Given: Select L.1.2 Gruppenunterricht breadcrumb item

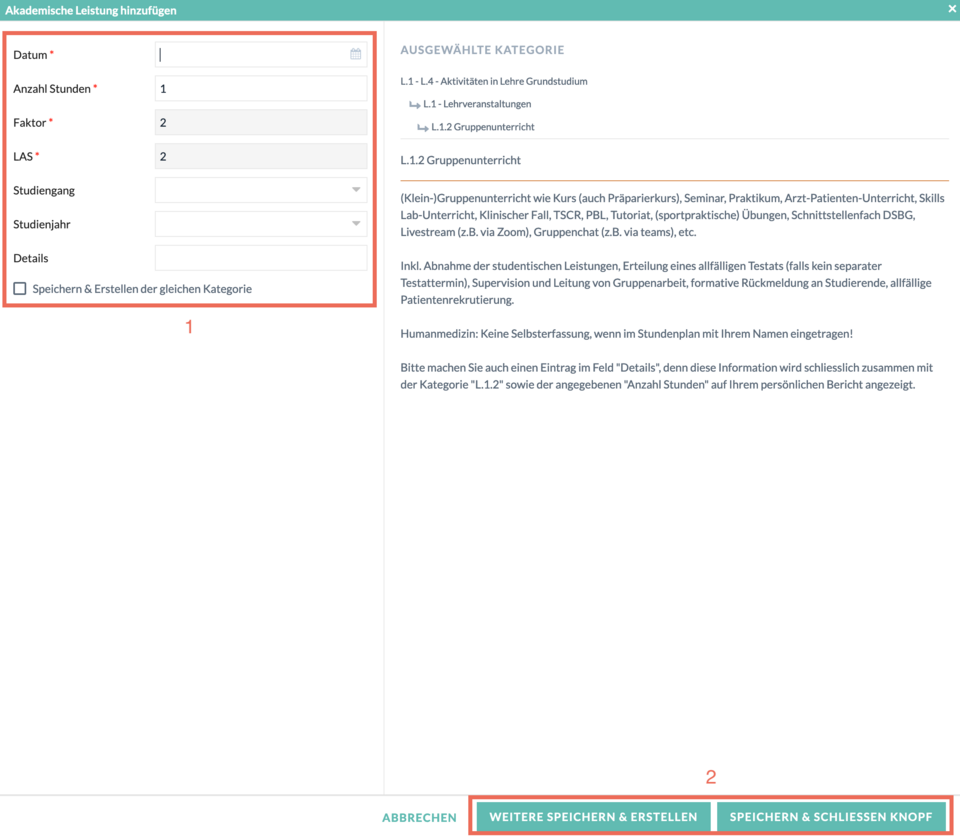Looking at the screenshot, I should coord(482,127).
